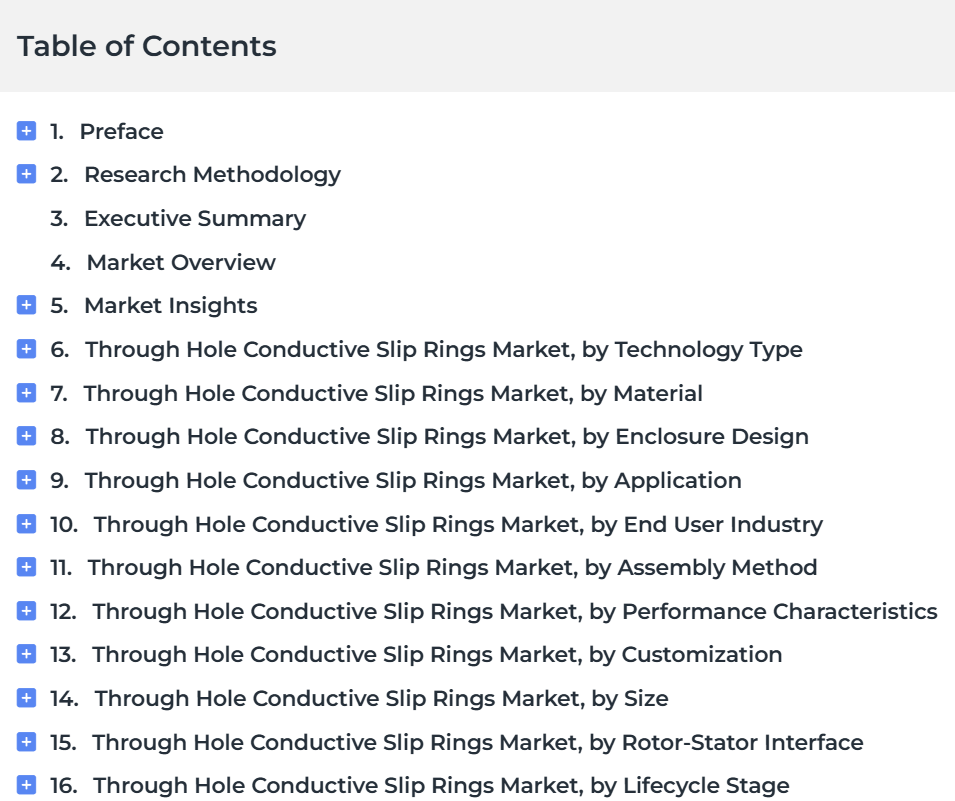Expand section 12 Performance Characteristics plus icon
955x801 pixels.
(x=26, y=610)
